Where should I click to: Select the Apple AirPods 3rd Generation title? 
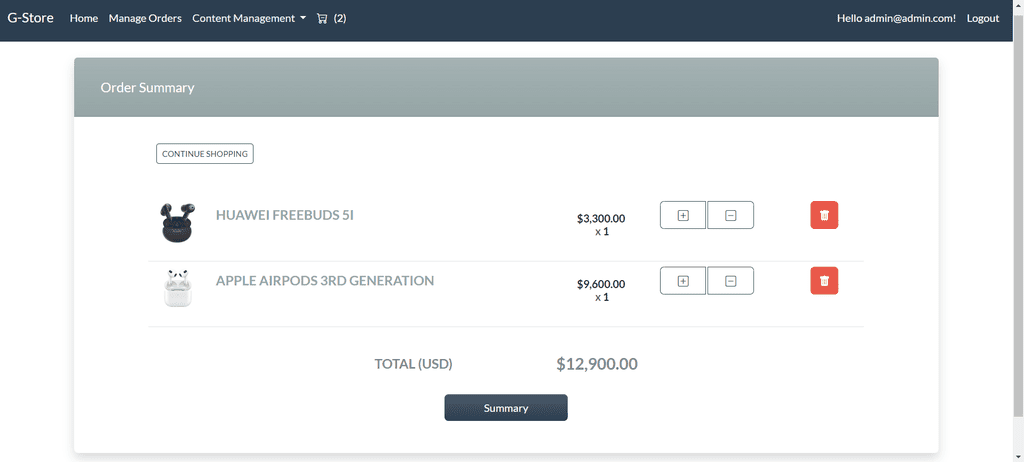click(x=325, y=281)
